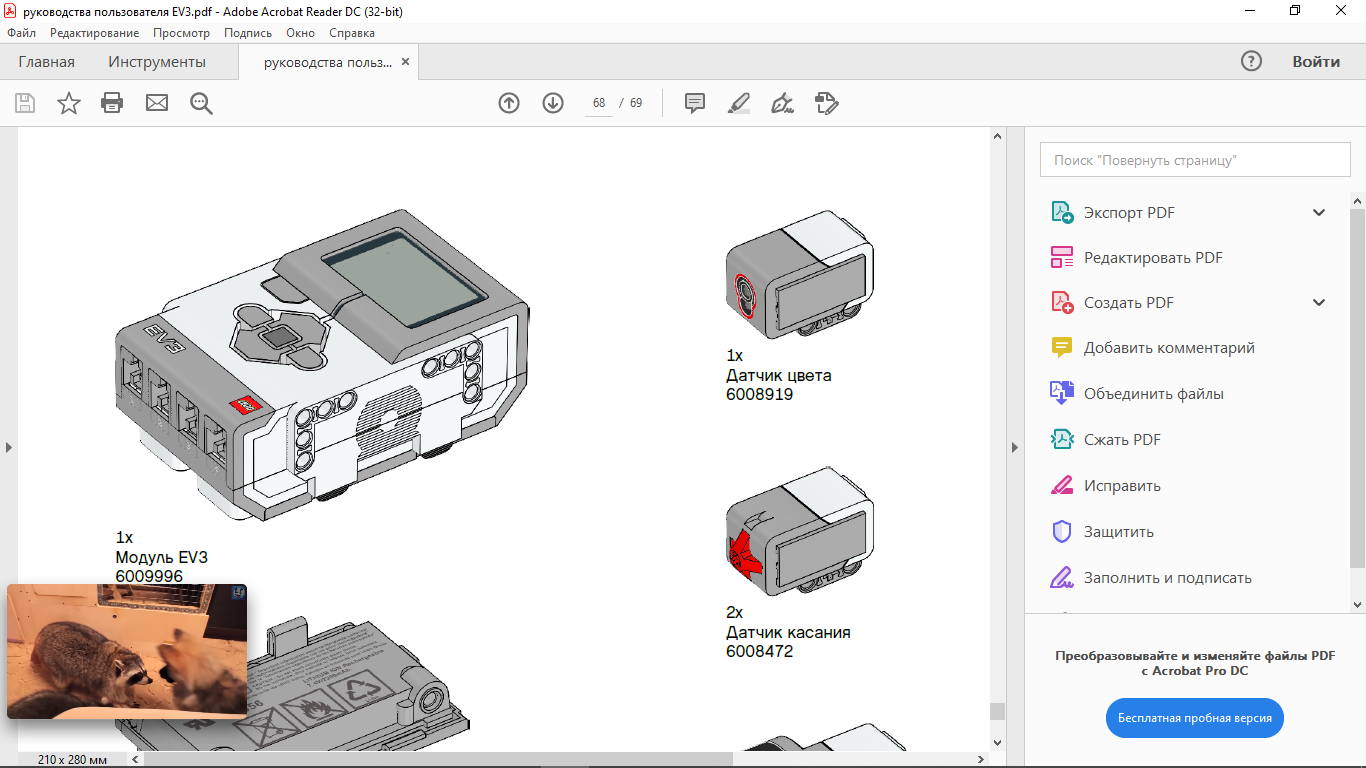Click the Добавить комментарий tool icon
This screenshot has width=1366, height=768.
pos(1061,348)
